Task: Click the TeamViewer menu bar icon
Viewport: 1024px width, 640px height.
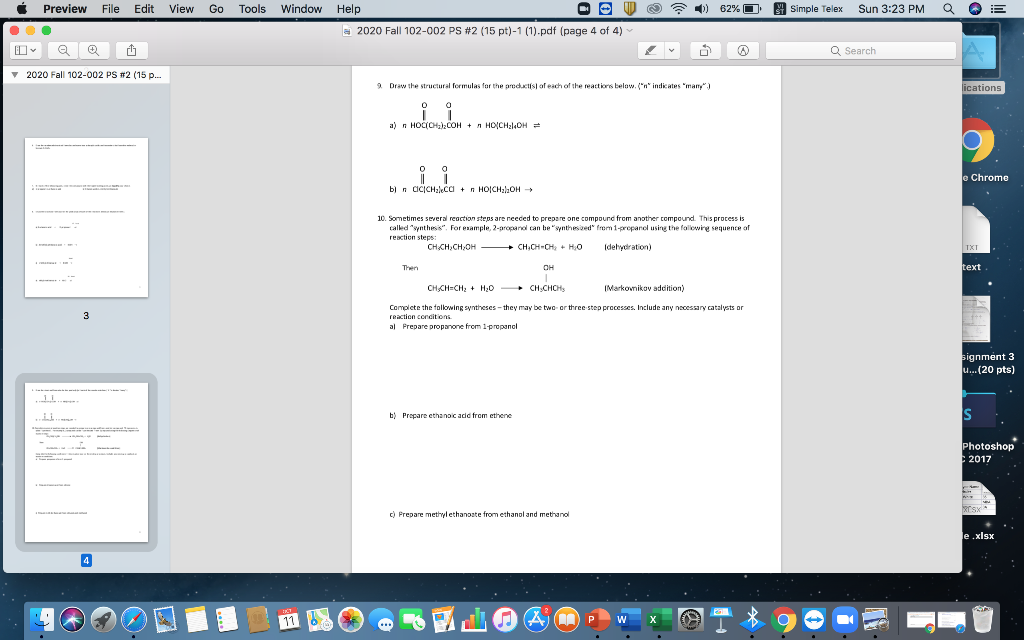Action: (x=605, y=8)
